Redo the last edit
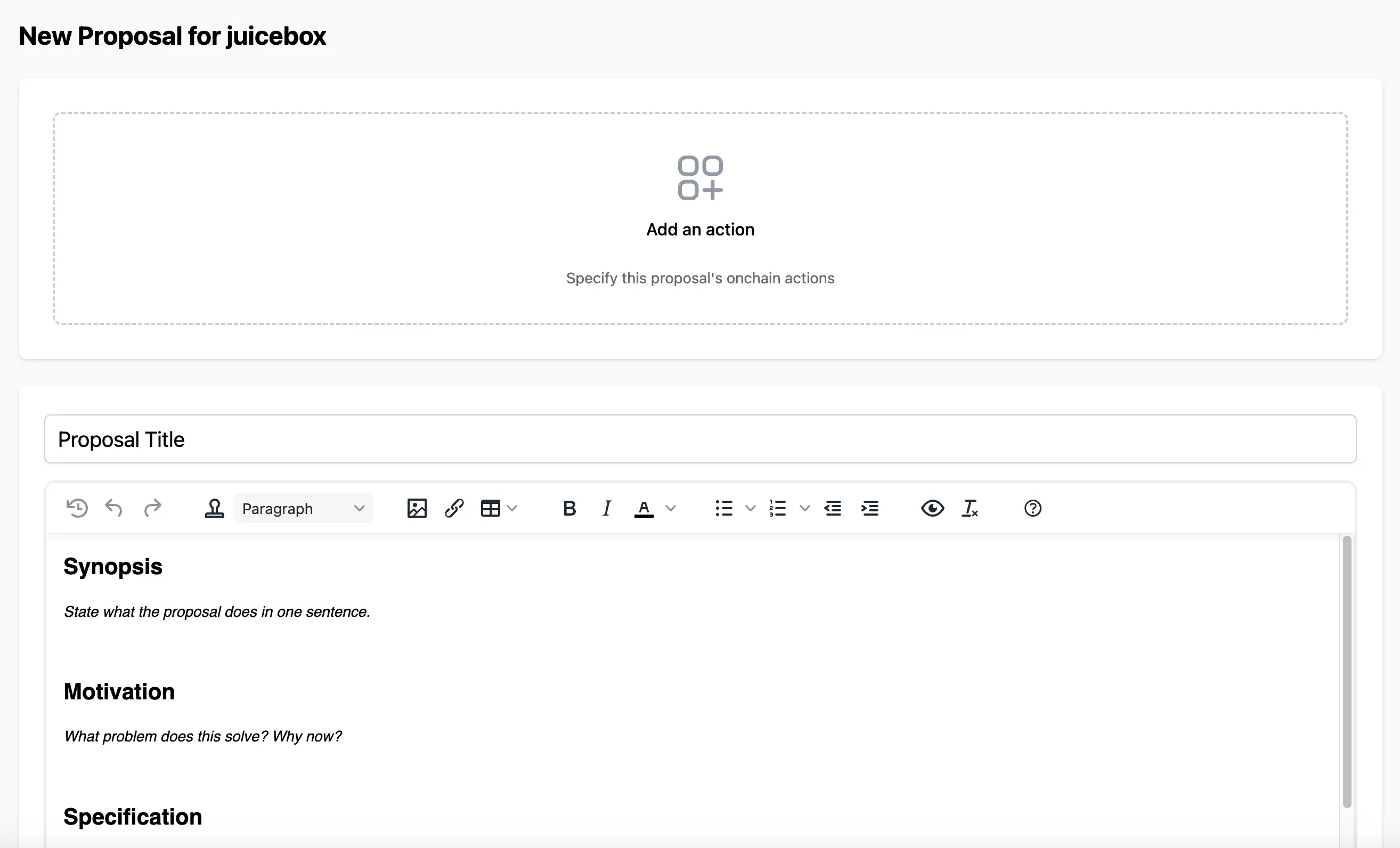This screenshot has height=848, width=1400. click(152, 508)
